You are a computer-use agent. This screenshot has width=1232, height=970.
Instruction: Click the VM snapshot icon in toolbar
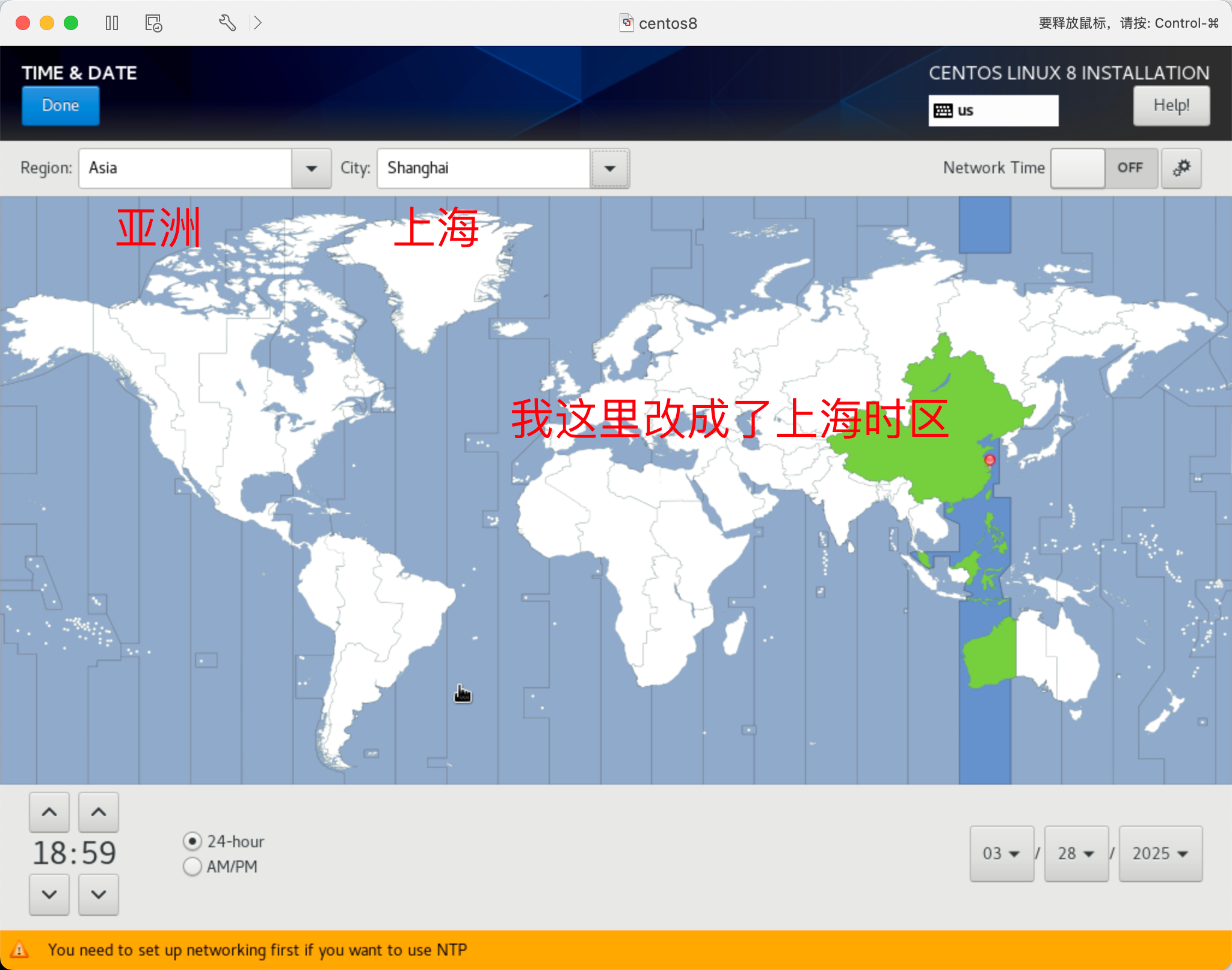(x=153, y=23)
